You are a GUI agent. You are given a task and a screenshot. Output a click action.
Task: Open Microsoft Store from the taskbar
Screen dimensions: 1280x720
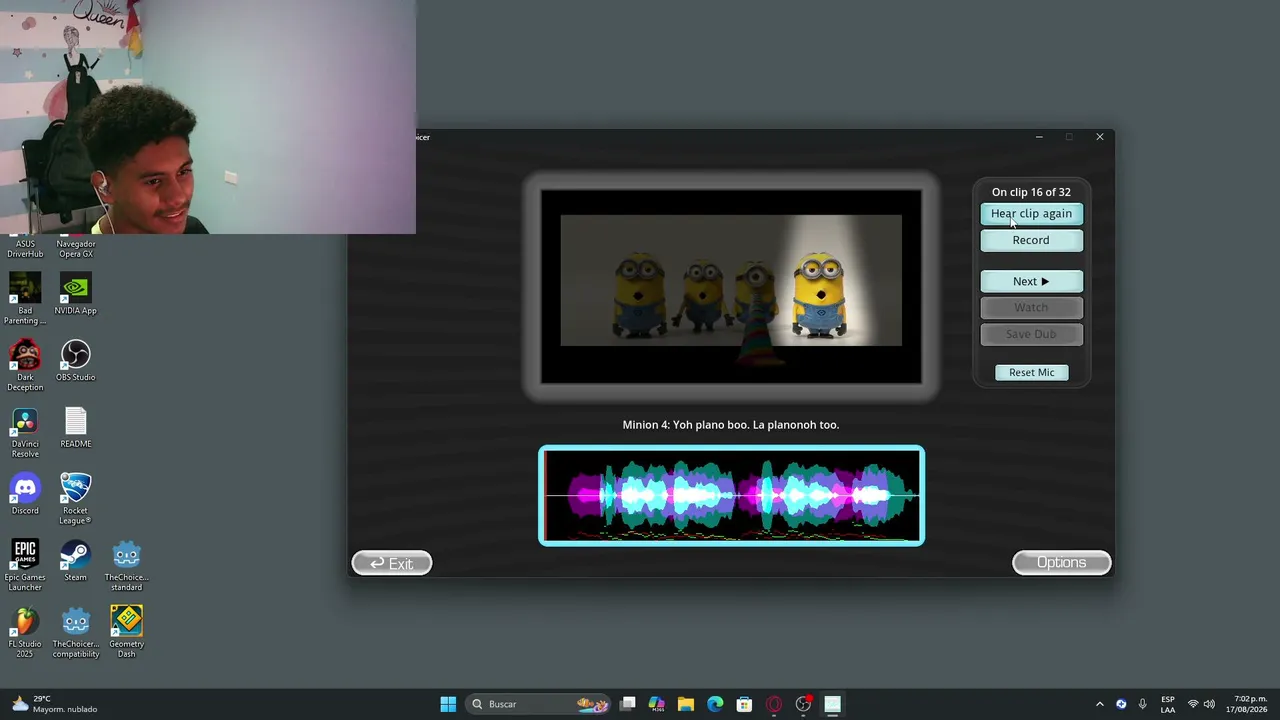coord(744,704)
